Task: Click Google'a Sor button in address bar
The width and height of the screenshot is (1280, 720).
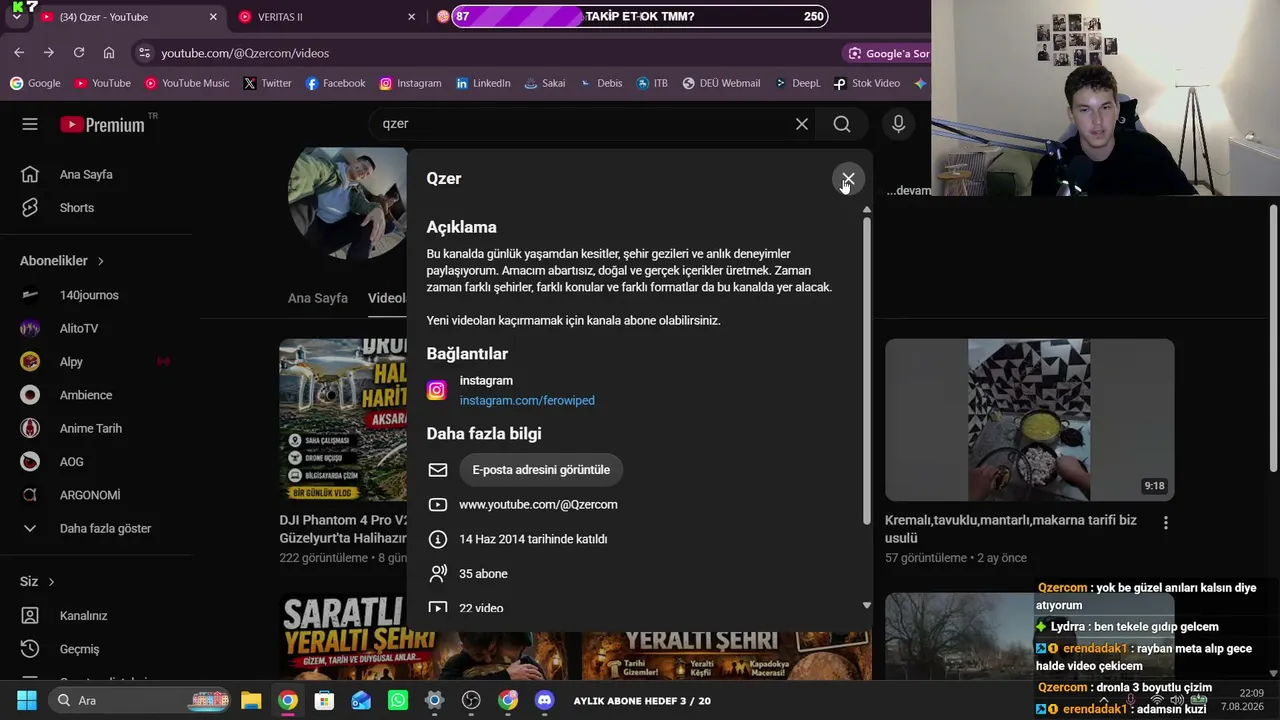Action: point(889,53)
